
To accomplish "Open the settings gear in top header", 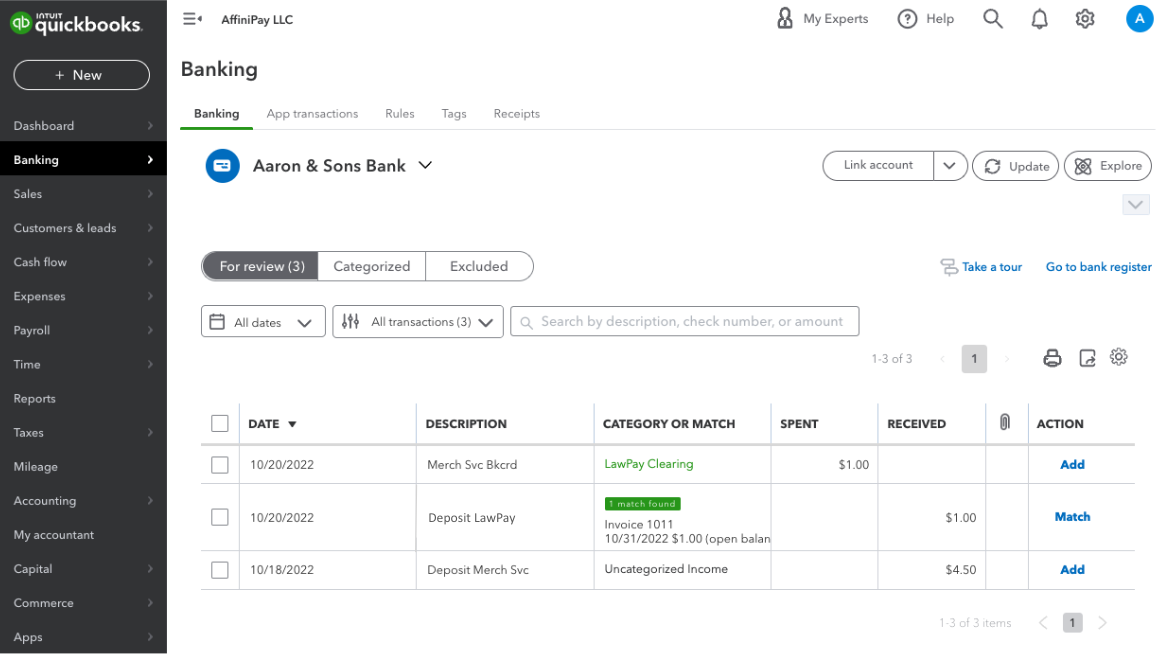I will pyautogui.click(x=1085, y=19).
